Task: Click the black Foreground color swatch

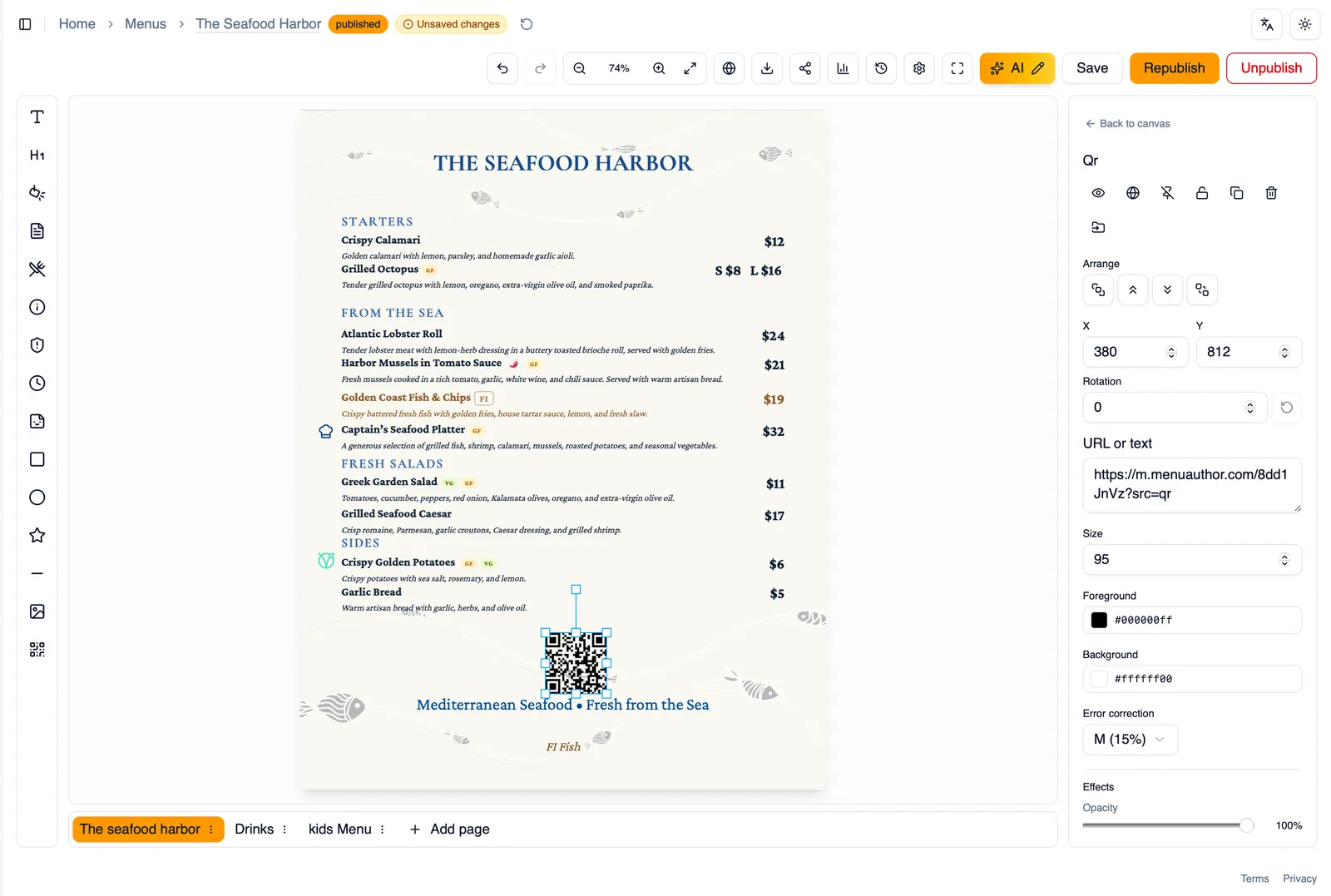Action: (x=1099, y=621)
